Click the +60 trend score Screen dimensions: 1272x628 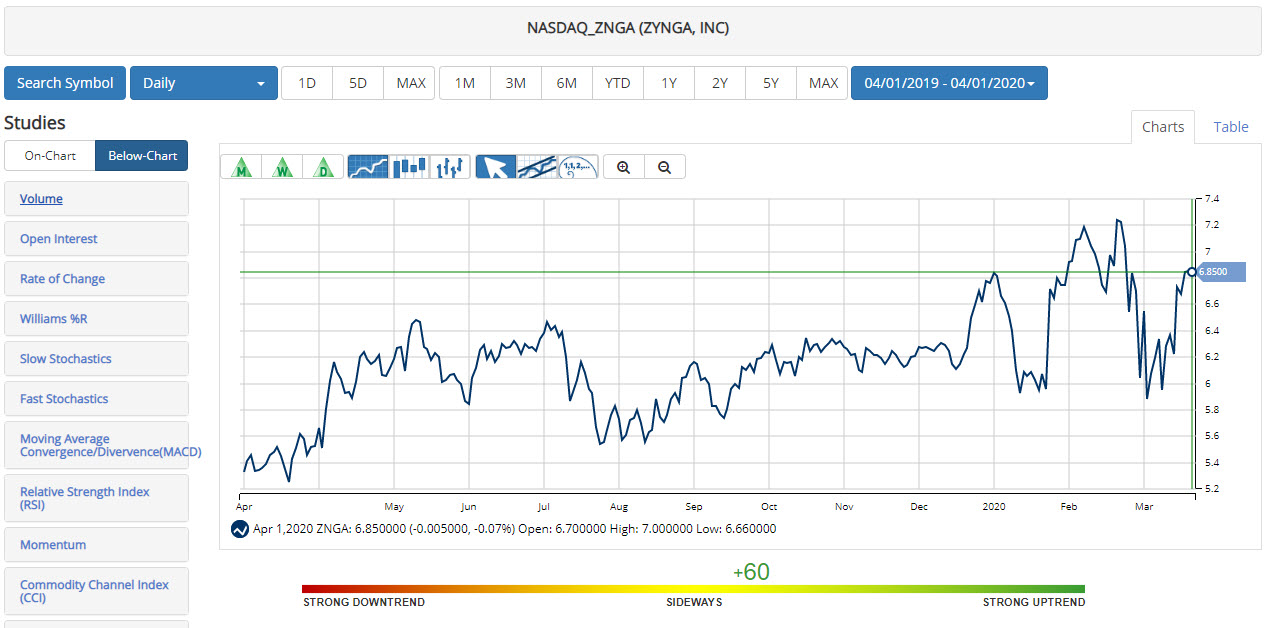(x=751, y=572)
